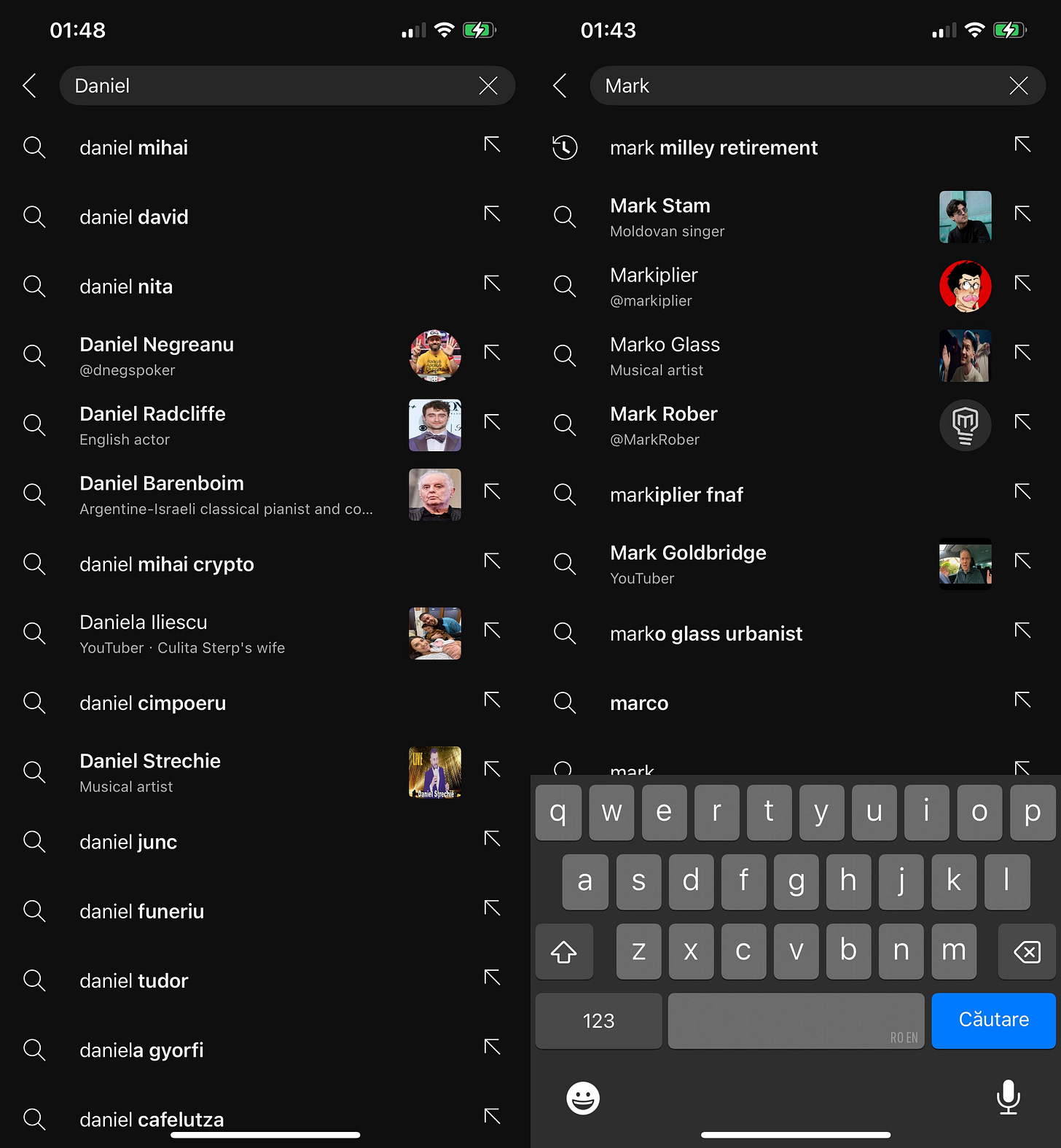Insert Mark Stam suggestion arrow
This screenshot has height=1148, width=1061.
1023,214
